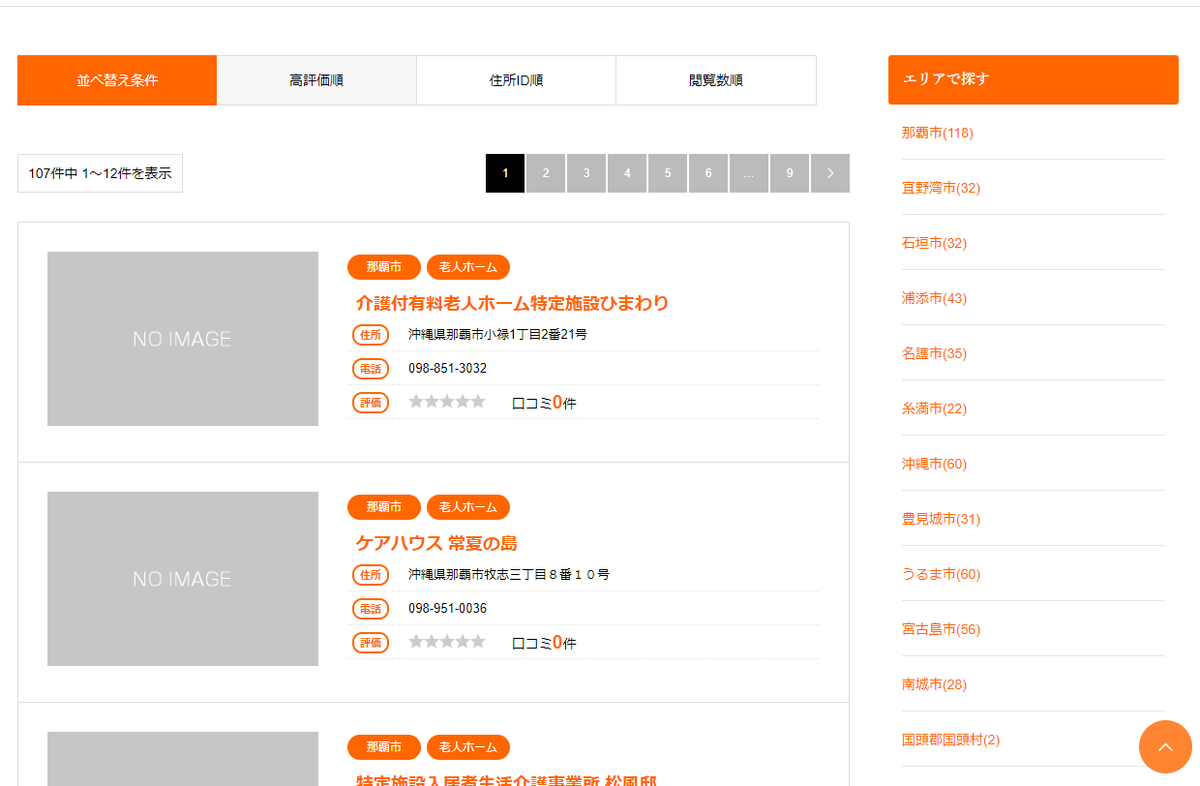This screenshot has height=786, width=1200.
Task: Filter by area 糸満市(22)
Action: point(934,408)
